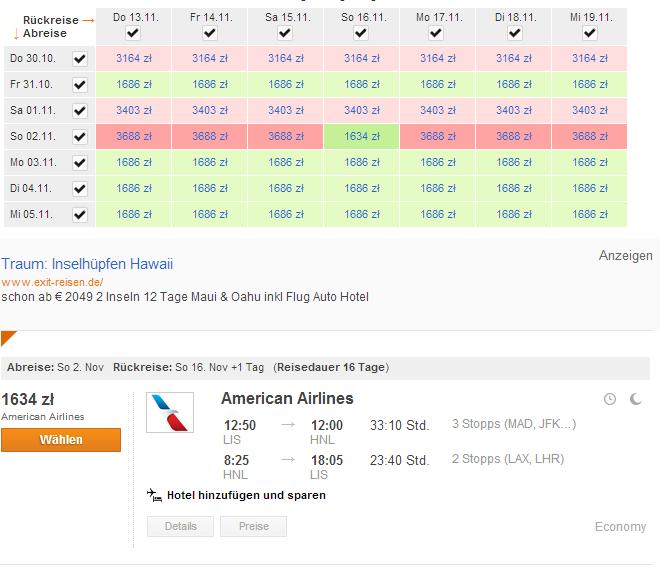Open the Preise button for the flight

click(253, 526)
